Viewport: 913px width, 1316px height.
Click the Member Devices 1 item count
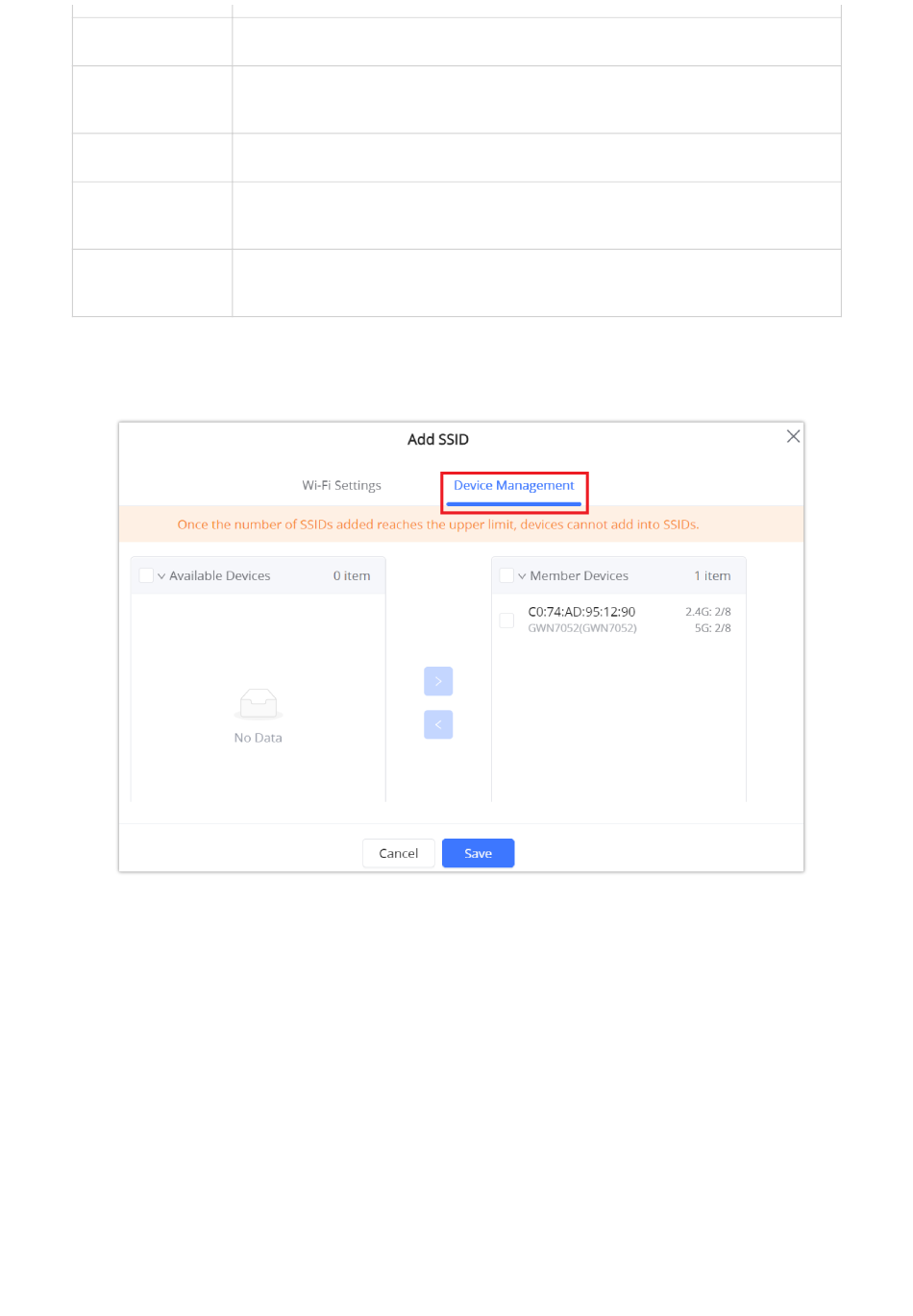tap(712, 575)
